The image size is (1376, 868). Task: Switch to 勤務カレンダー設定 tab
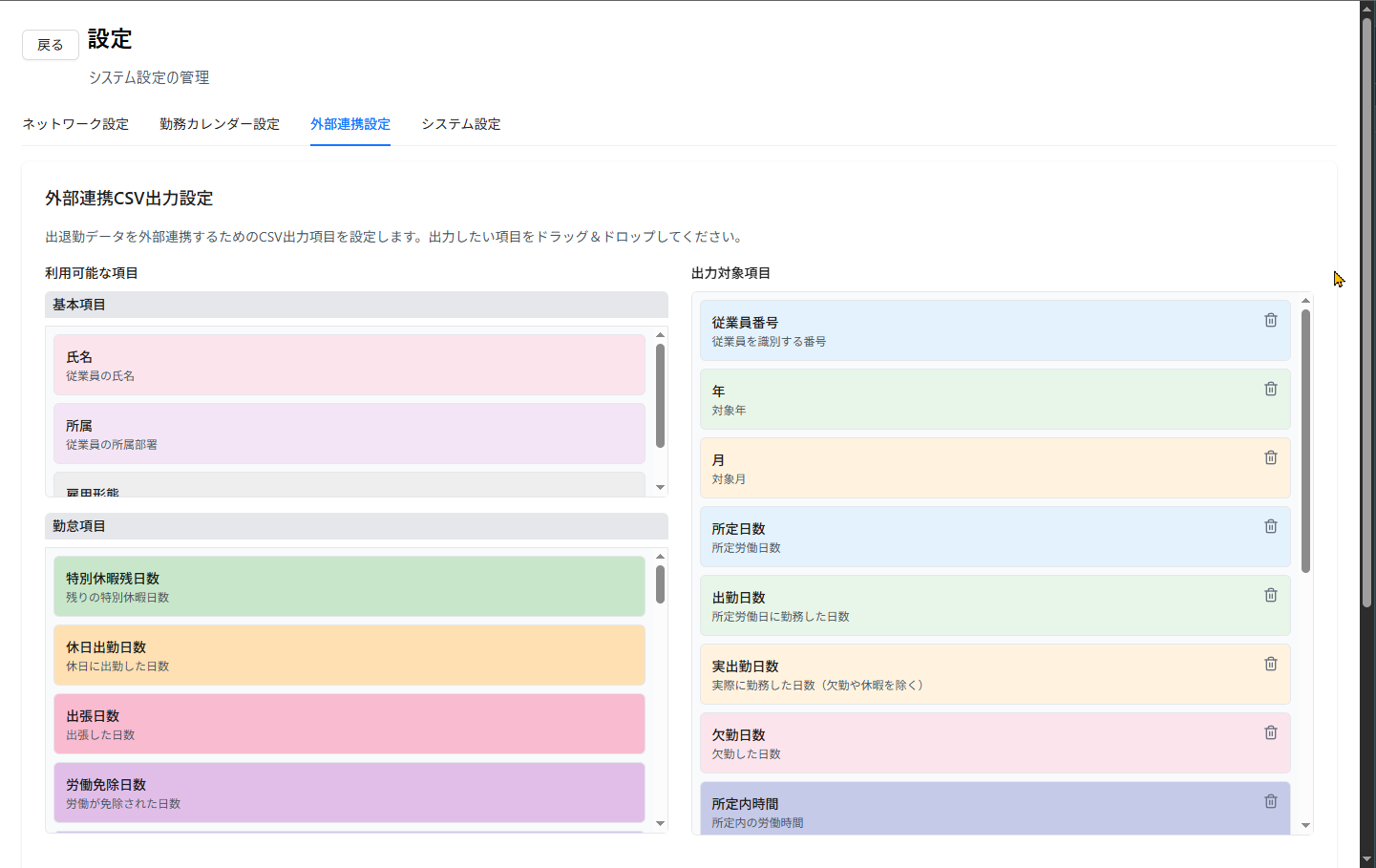click(220, 124)
